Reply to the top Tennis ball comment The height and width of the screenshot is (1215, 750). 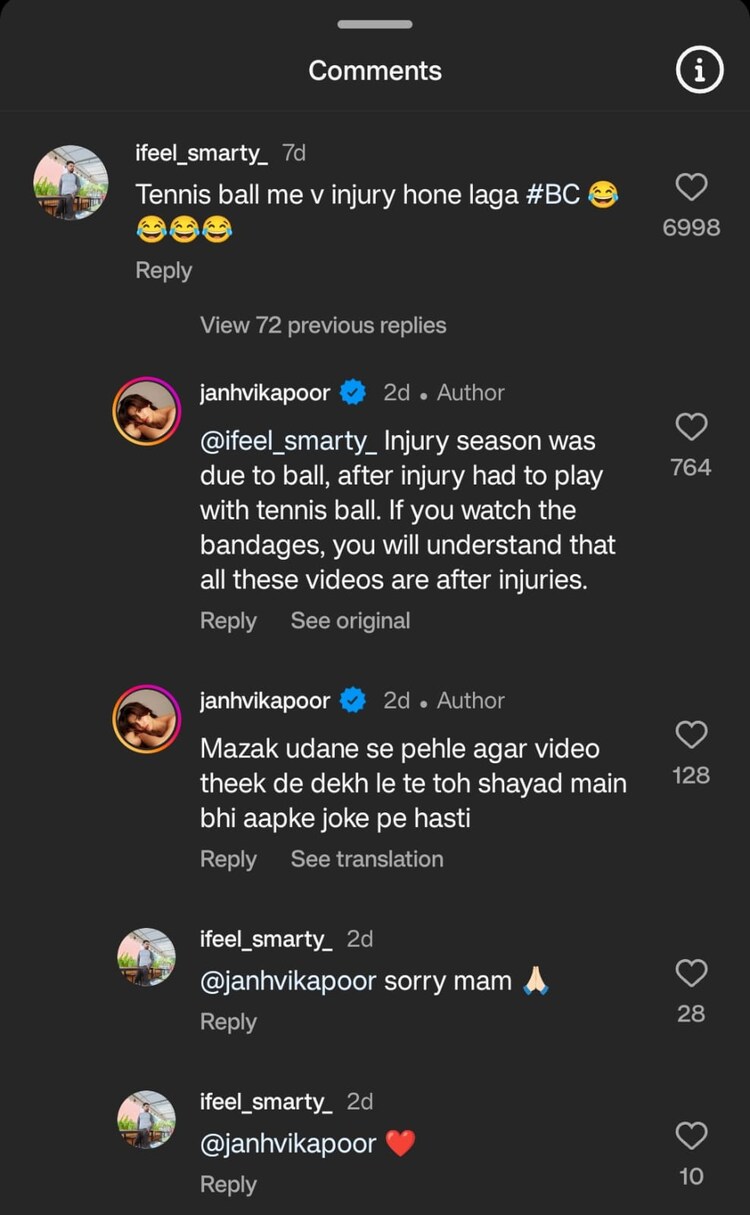click(164, 271)
